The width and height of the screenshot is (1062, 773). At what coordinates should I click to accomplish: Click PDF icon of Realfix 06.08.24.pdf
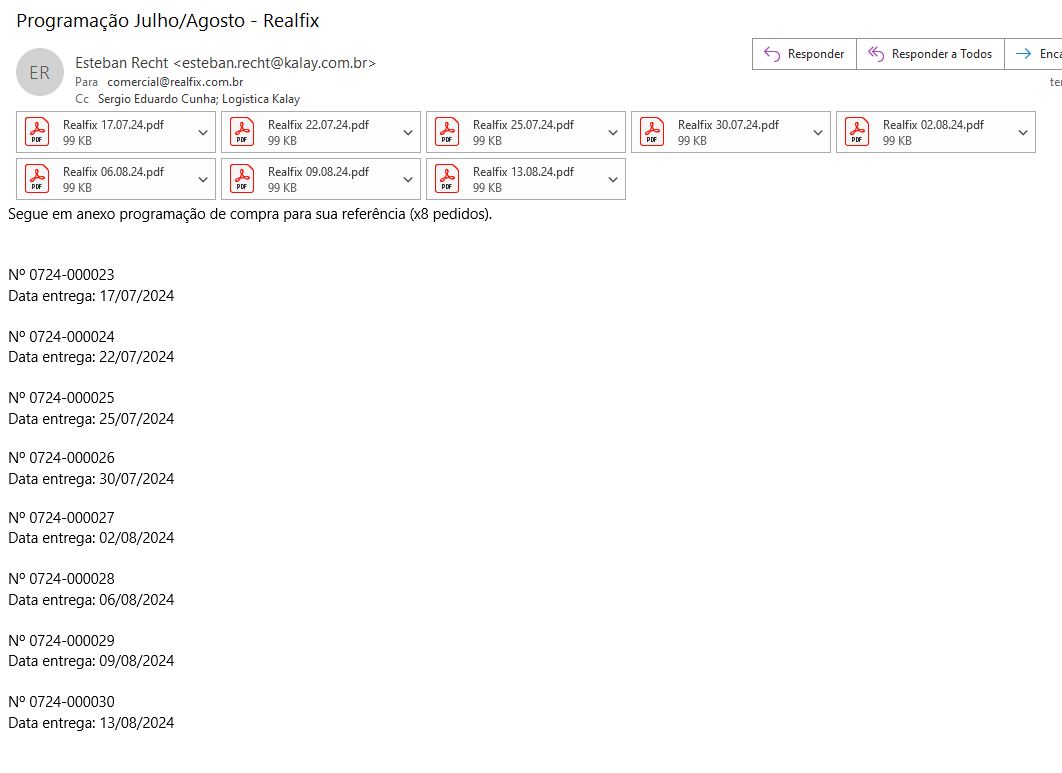(37, 179)
